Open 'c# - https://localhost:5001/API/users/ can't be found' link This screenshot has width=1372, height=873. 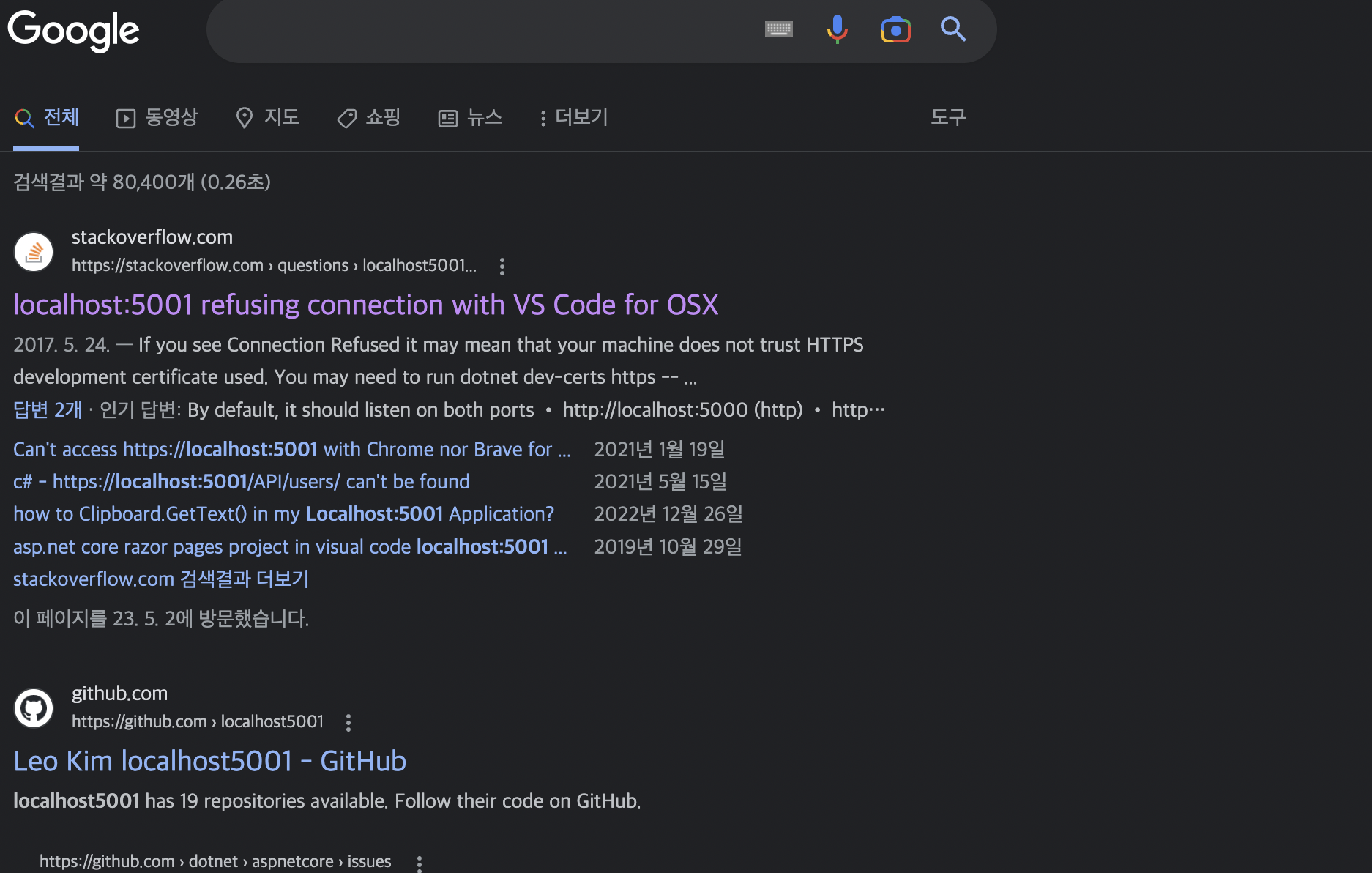pyautogui.click(x=242, y=481)
